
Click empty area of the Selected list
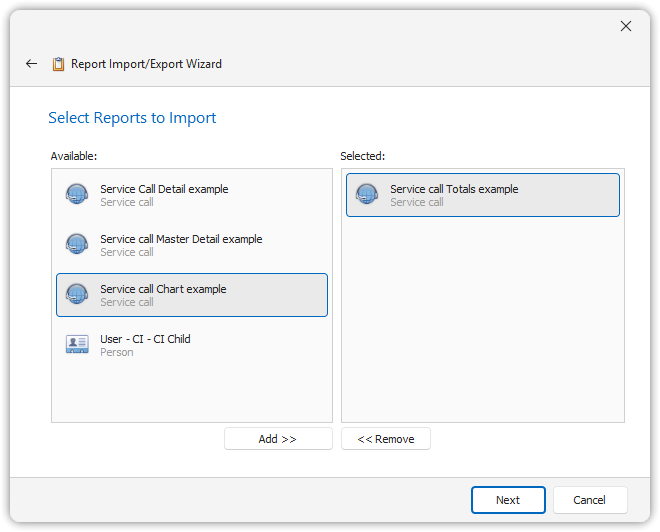482,320
